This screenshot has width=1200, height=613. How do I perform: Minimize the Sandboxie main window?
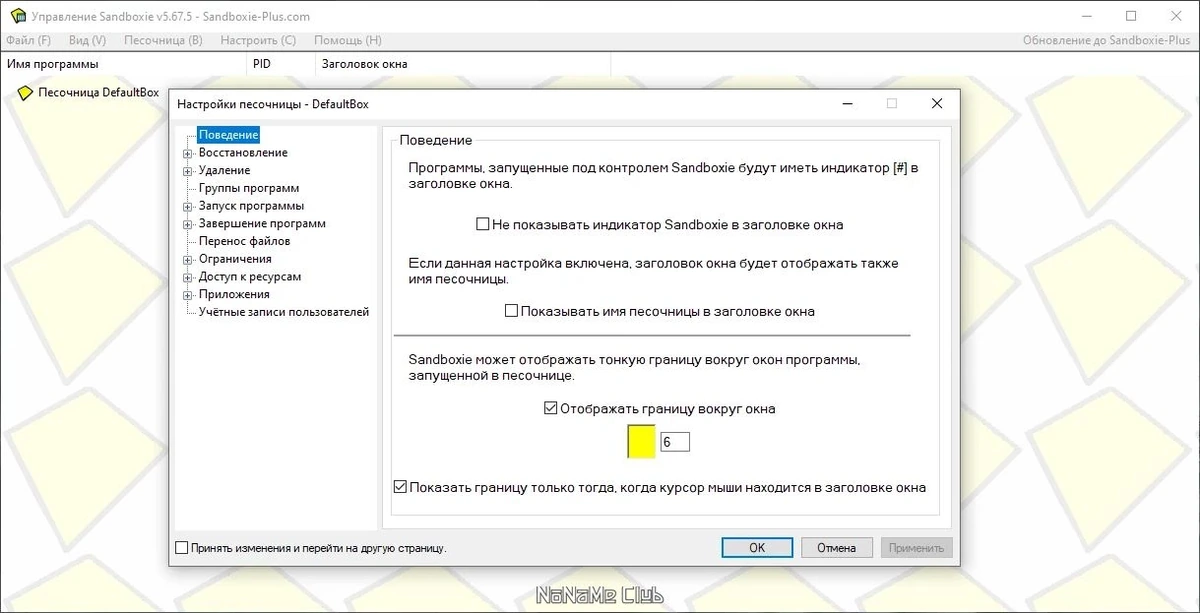tap(1085, 16)
